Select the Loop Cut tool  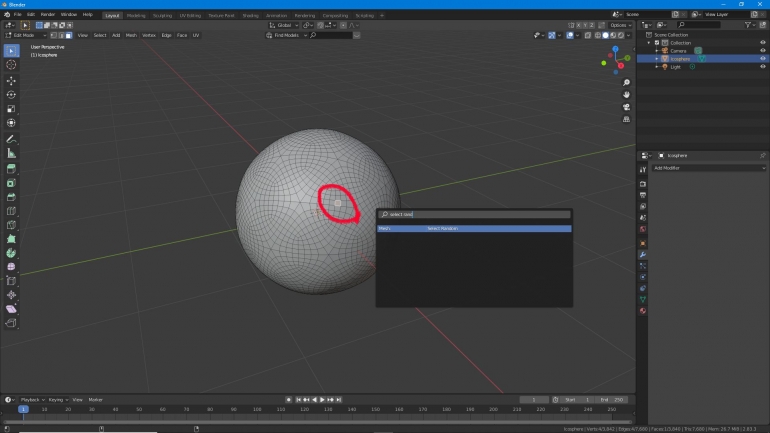11,211
